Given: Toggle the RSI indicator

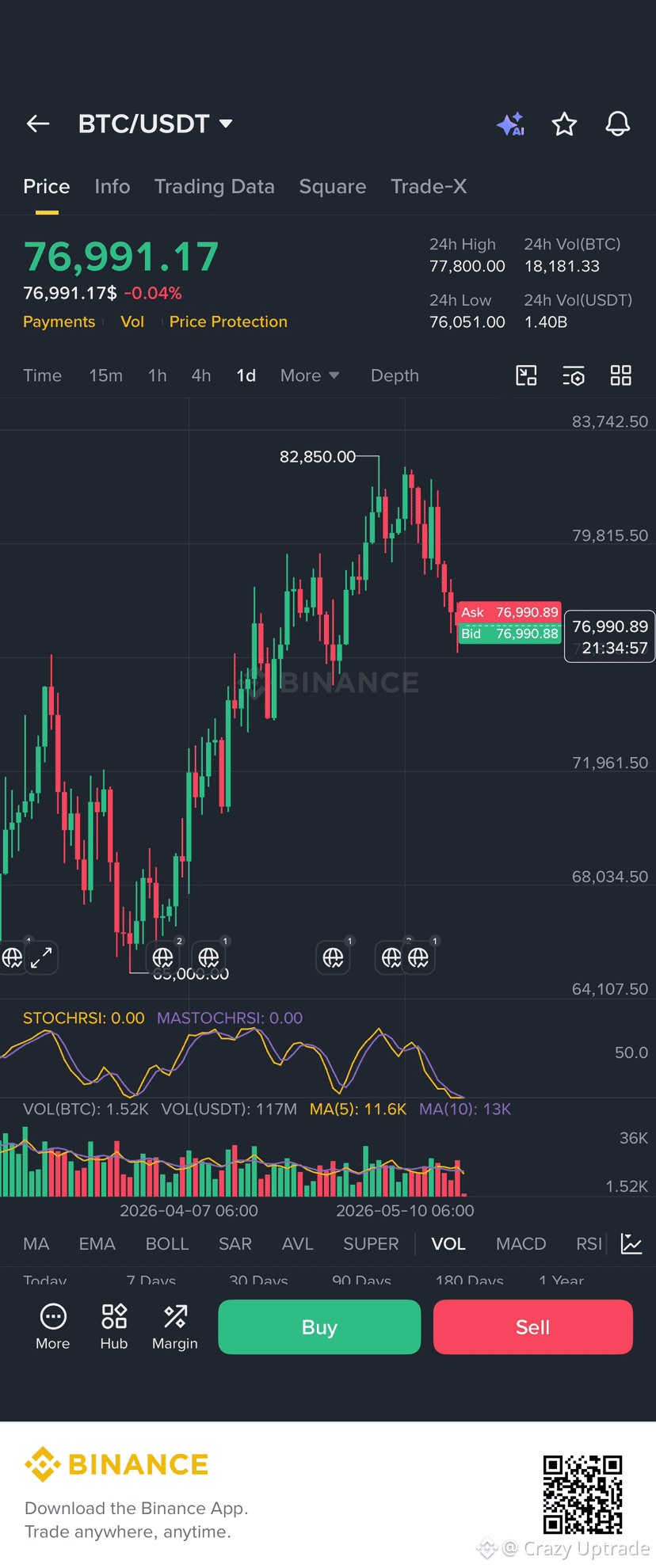Looking at the screenshot, I should point(589,1243).
